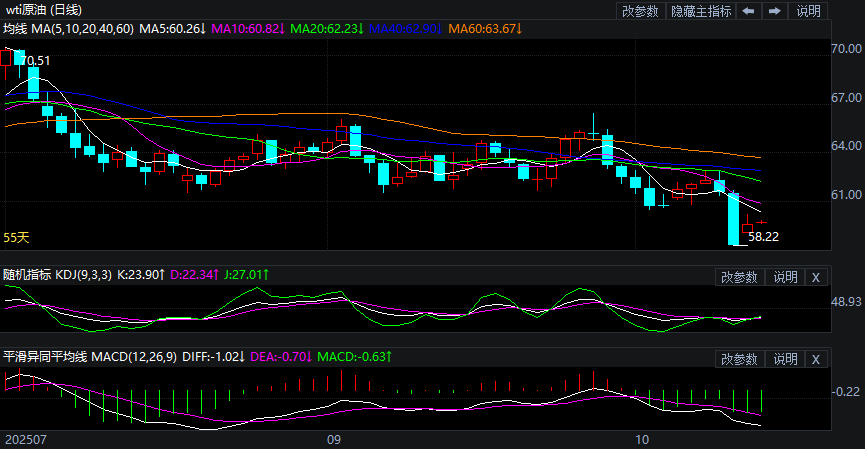Click the 均线 MA(5,10,20,40,60) indicator name

(68, 29)
